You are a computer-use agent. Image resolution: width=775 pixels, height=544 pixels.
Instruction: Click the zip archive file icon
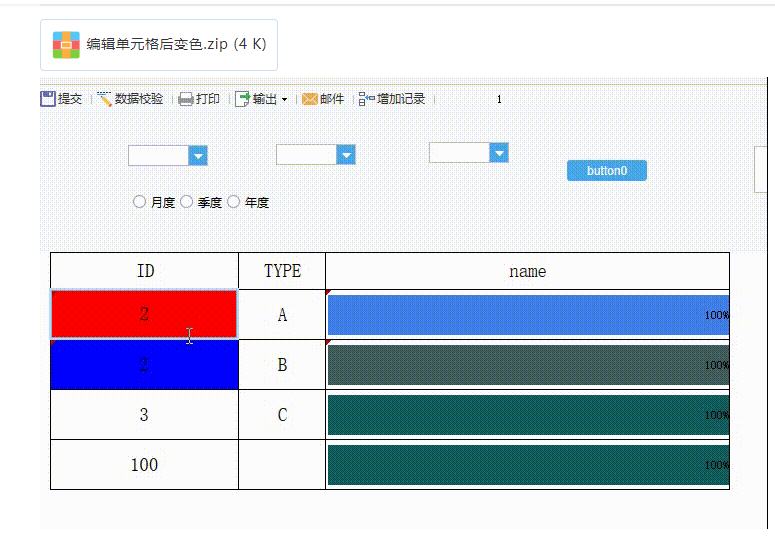66,45
